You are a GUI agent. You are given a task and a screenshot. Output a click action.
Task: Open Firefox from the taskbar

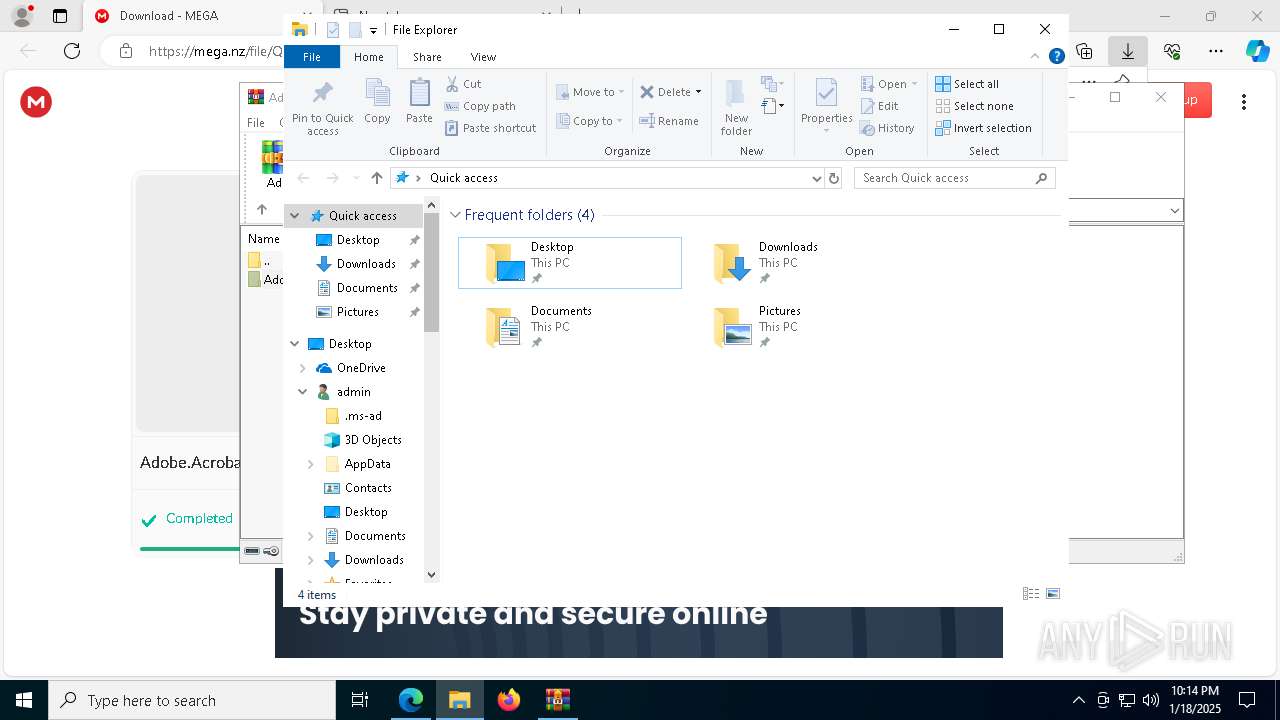509,700
